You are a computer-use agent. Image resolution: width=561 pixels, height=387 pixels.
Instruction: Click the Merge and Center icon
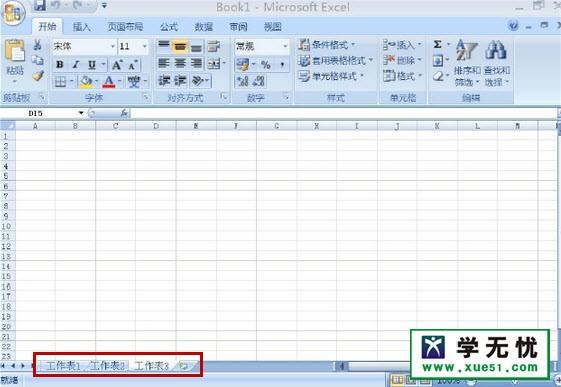click(214, 64)
